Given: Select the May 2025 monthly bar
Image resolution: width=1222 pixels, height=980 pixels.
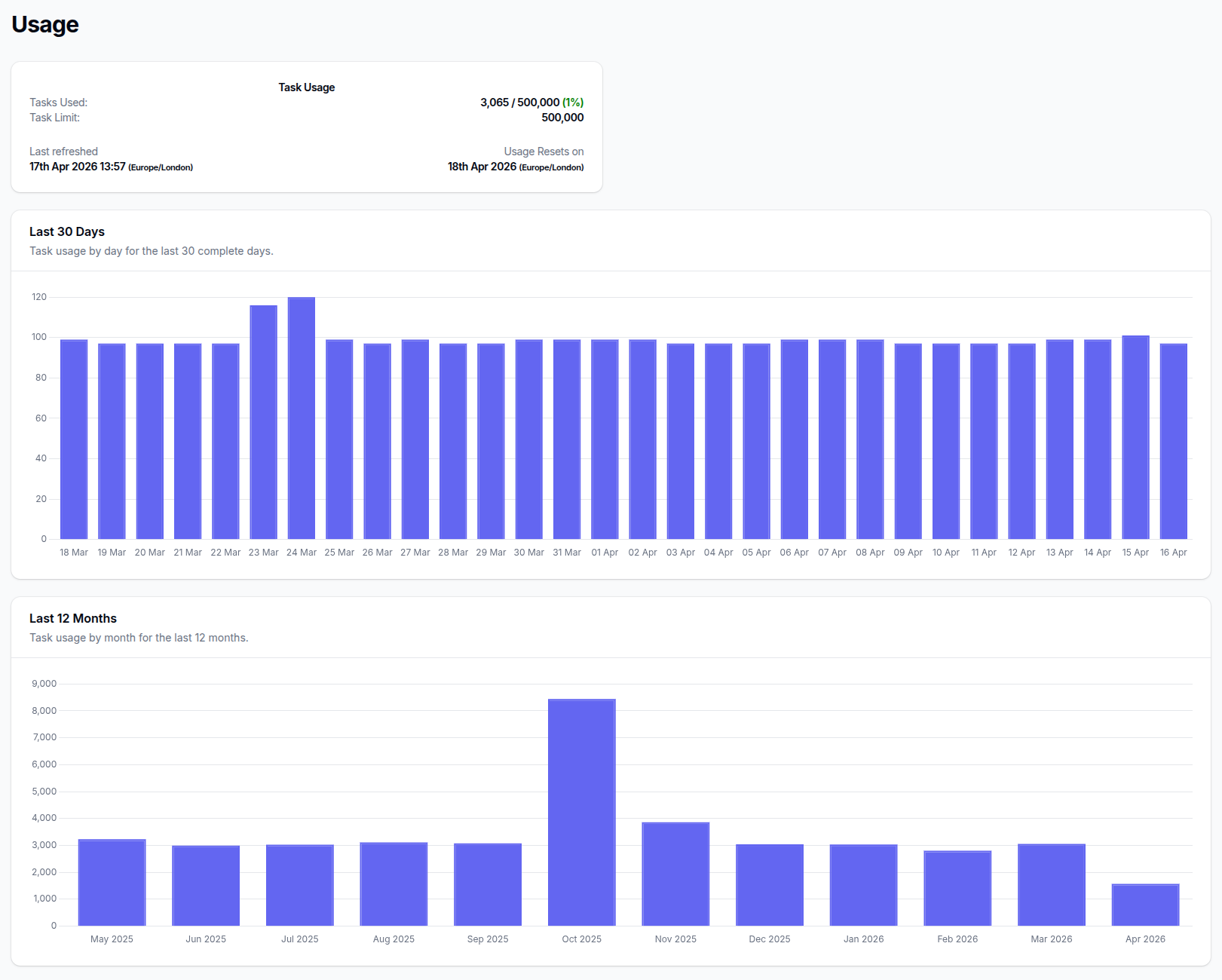Looking at the screenshot, I should point(112,883).
